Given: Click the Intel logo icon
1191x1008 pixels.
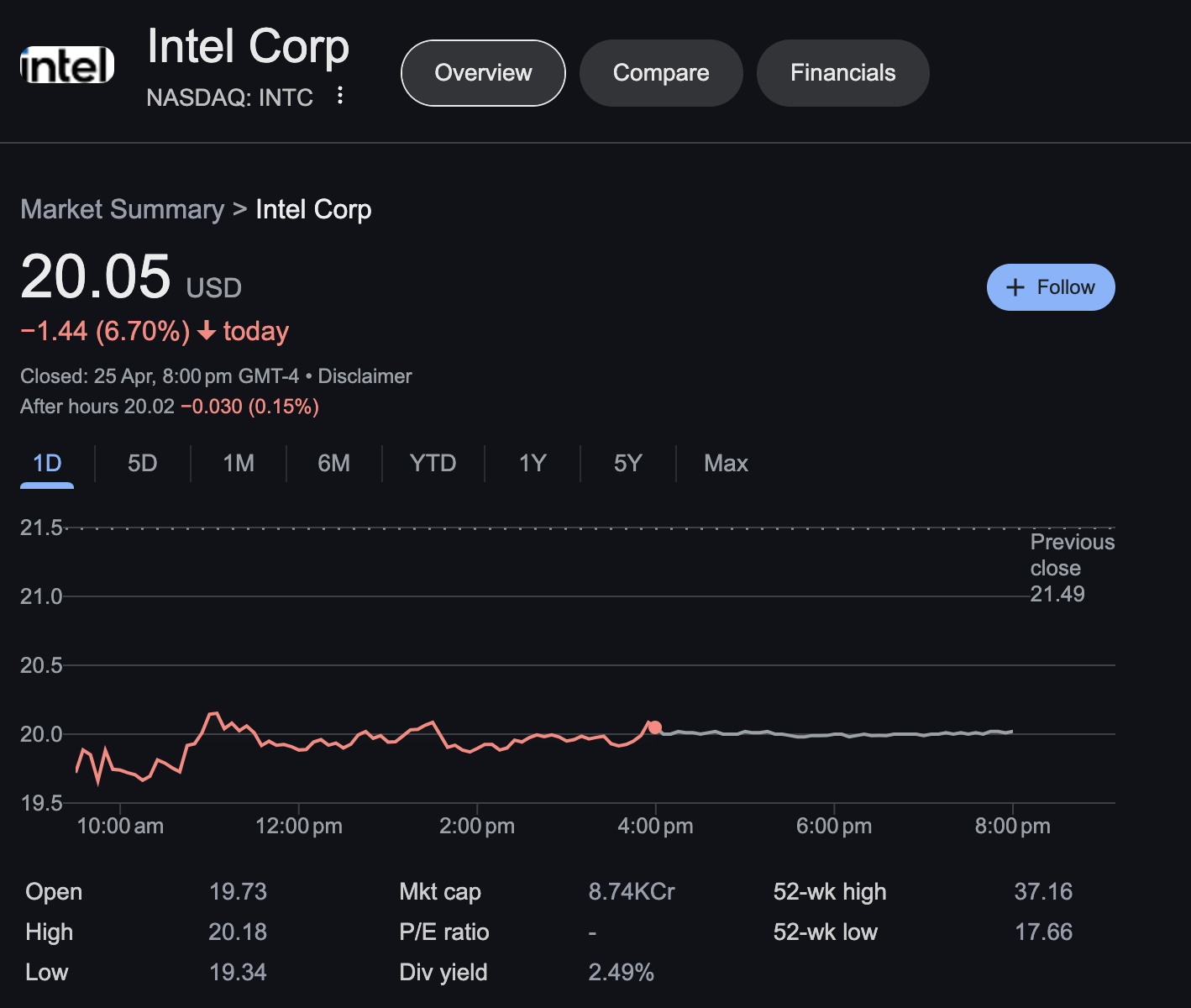Looking at the screenshot, I should pyautogui.click(x=67, y=65).
